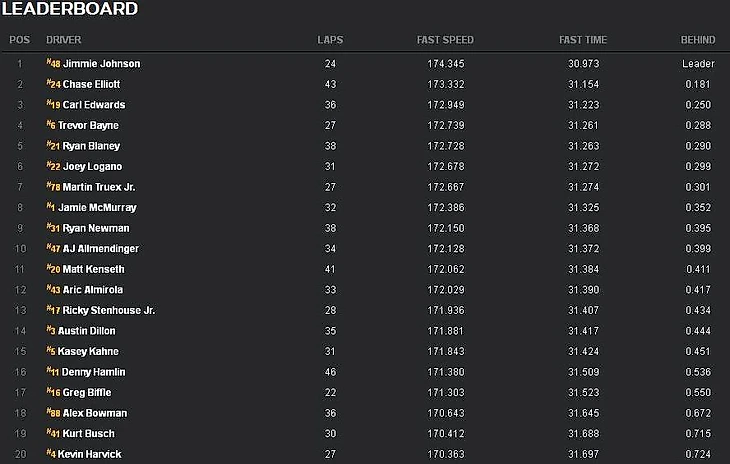730x464 pixels.
Task: Click the #19 car number icon
Action: click(53, 104)
